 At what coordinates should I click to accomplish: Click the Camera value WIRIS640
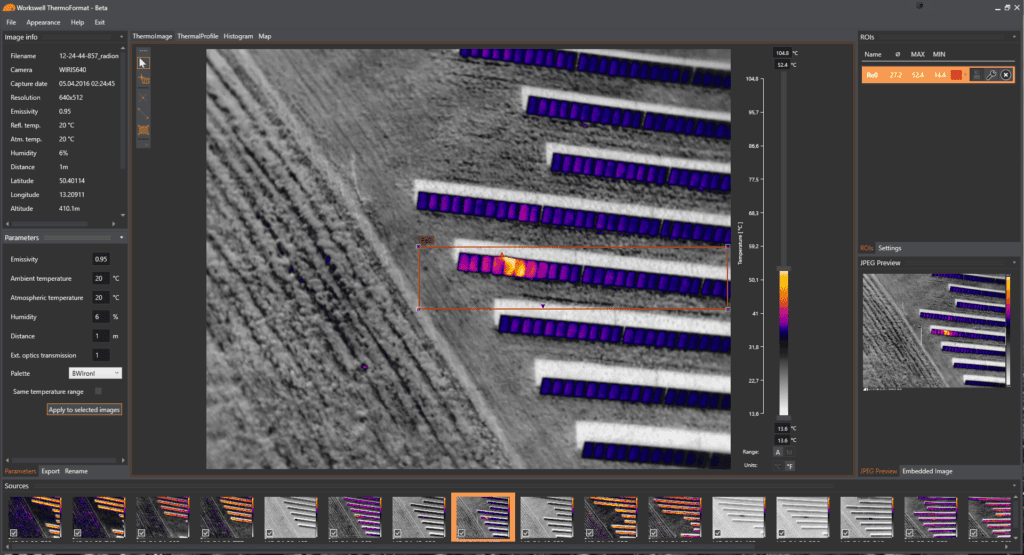[x=72, y=70]
